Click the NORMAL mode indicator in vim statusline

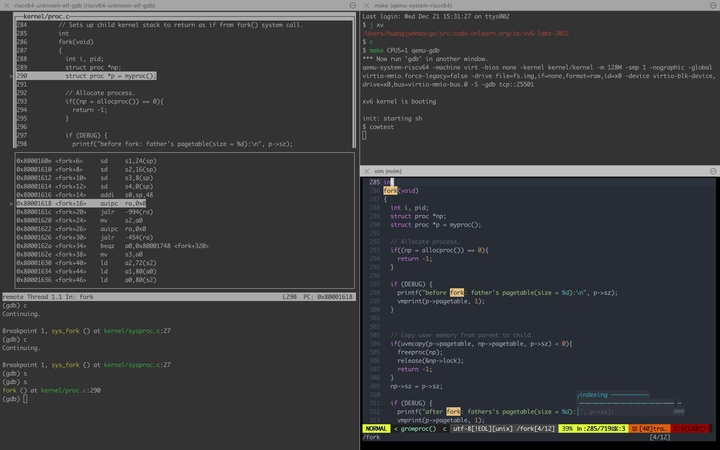point(377,428)
